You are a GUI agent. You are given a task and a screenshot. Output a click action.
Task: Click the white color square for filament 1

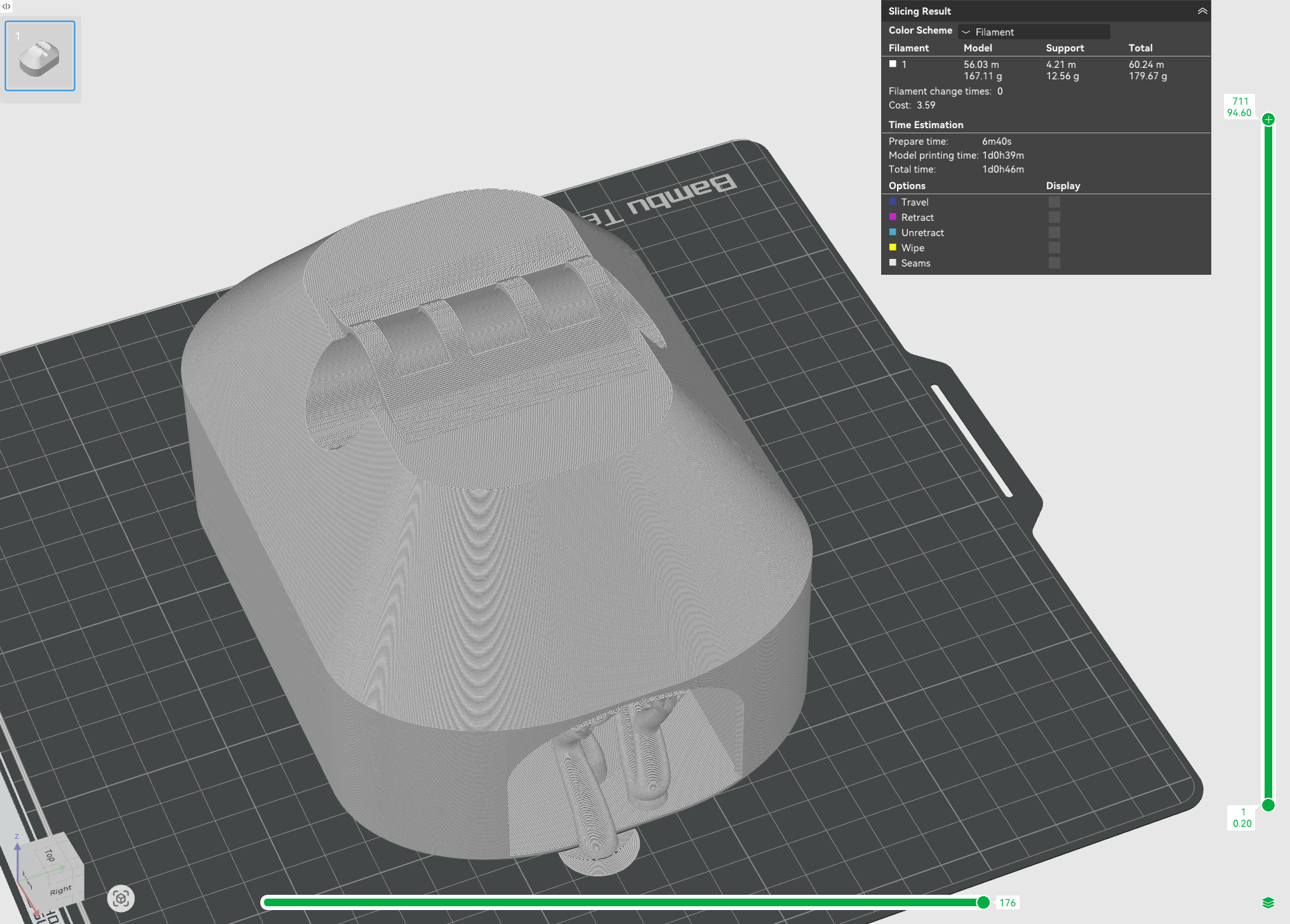tap(894, 63)
